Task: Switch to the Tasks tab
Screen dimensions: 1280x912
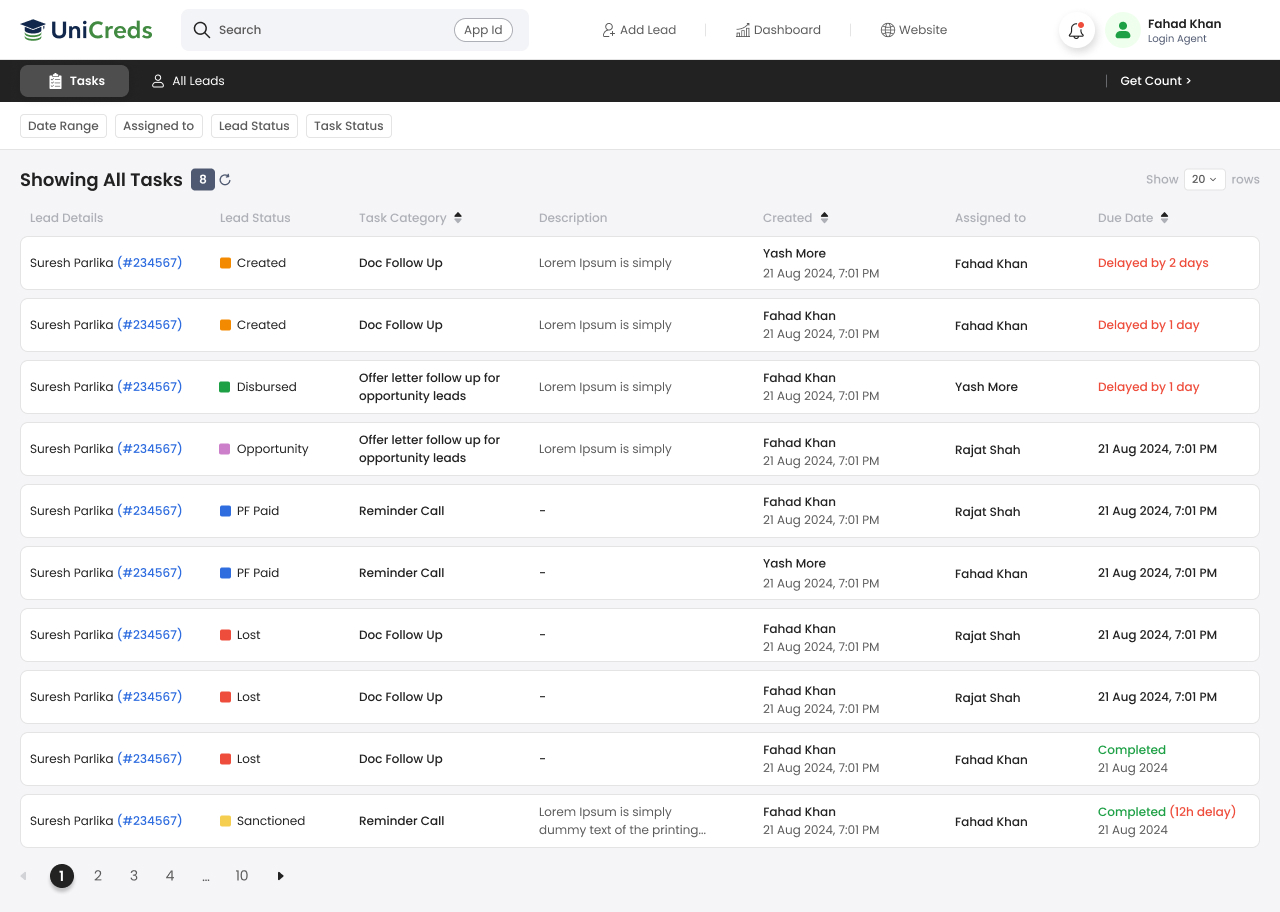Action: (x=75, y=81)
